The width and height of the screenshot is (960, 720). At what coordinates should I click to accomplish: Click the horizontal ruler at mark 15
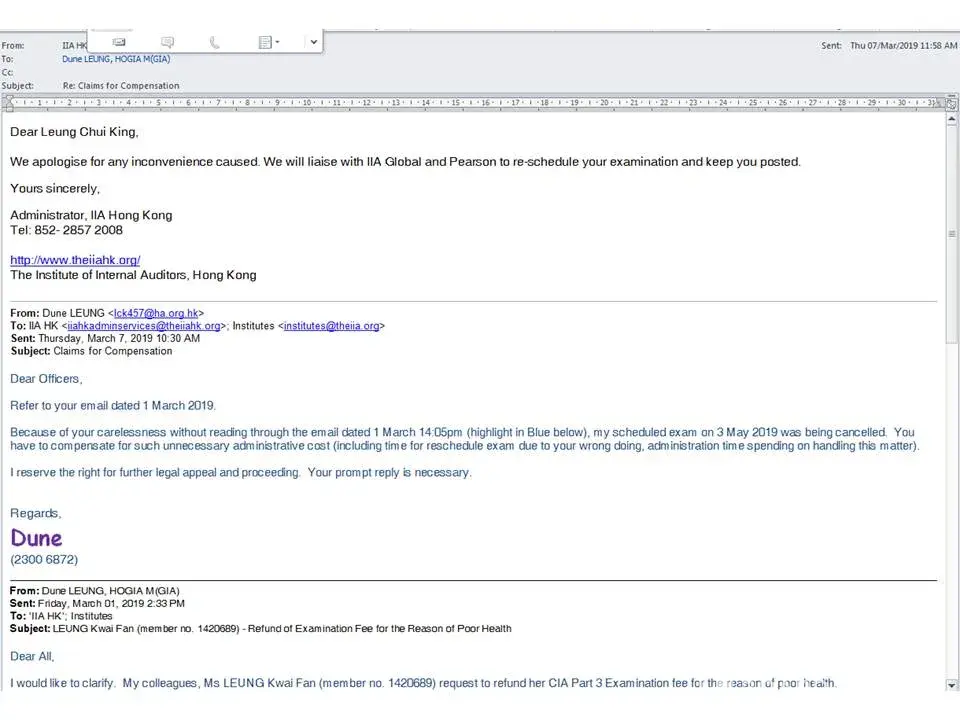click(x=456, y=102)
